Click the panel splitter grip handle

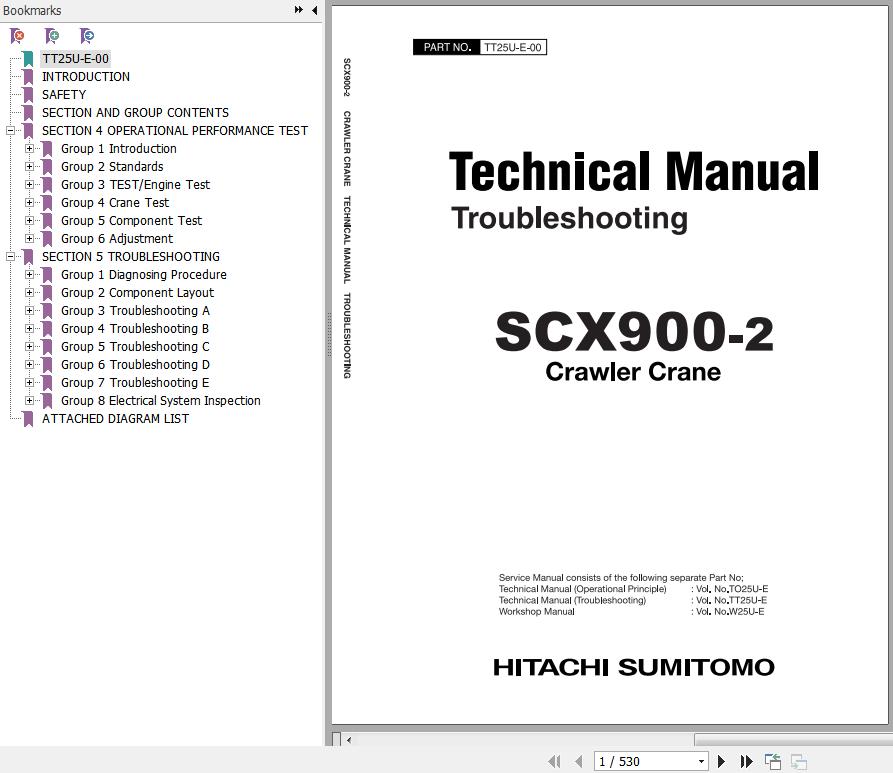(x=329, y=335)
